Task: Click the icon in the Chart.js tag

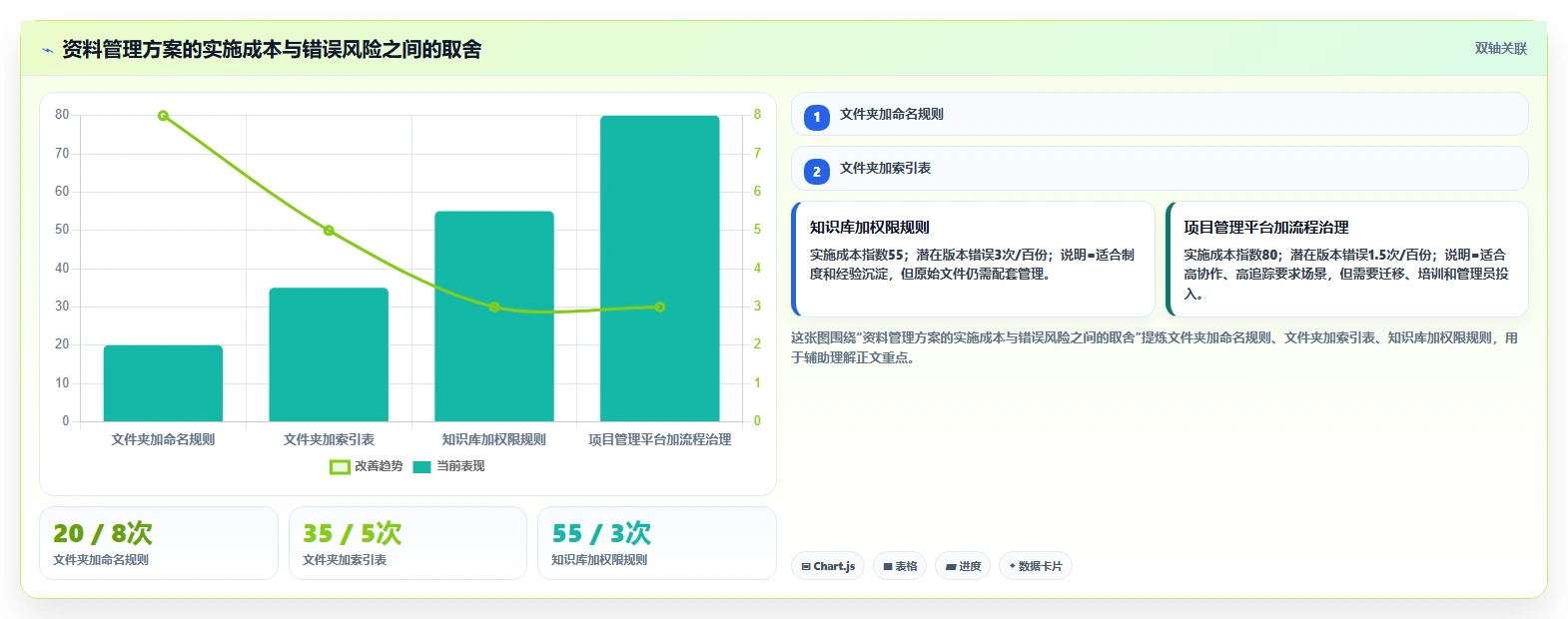Action: tap(806, 566)
